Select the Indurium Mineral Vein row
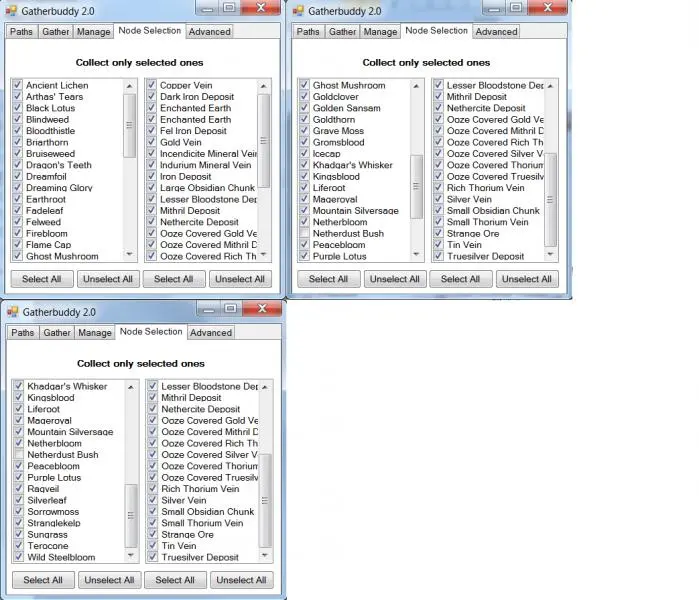The width and height of the screenshot is (699, 600). point(201,165)
